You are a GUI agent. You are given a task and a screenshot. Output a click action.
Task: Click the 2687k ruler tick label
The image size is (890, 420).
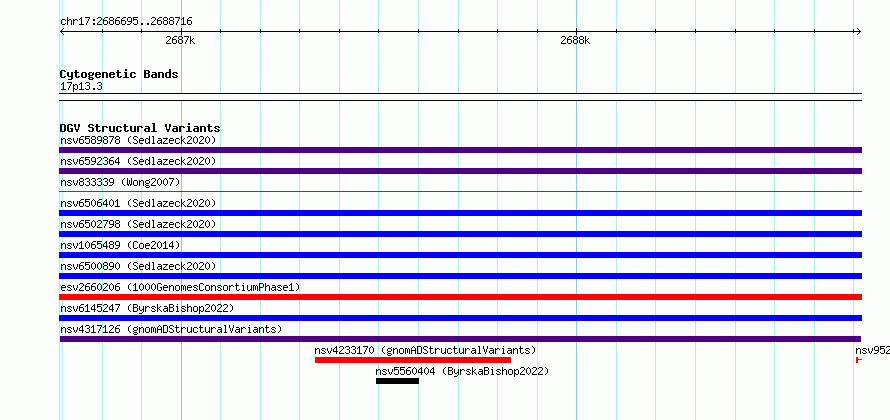pyautogui.click(x=180, y=40)
